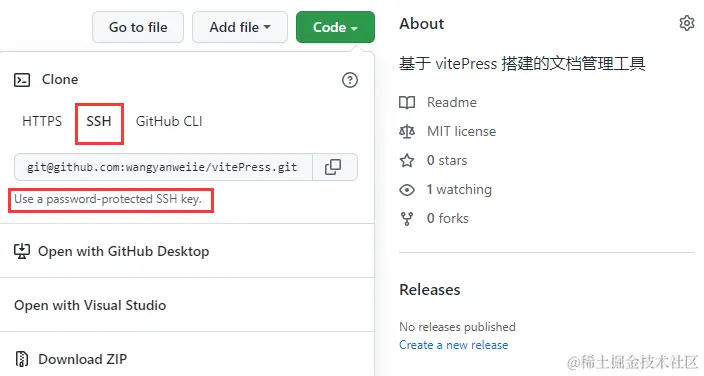Click the license scales icon
Screen dimensions: 704x376
point(407,132)
